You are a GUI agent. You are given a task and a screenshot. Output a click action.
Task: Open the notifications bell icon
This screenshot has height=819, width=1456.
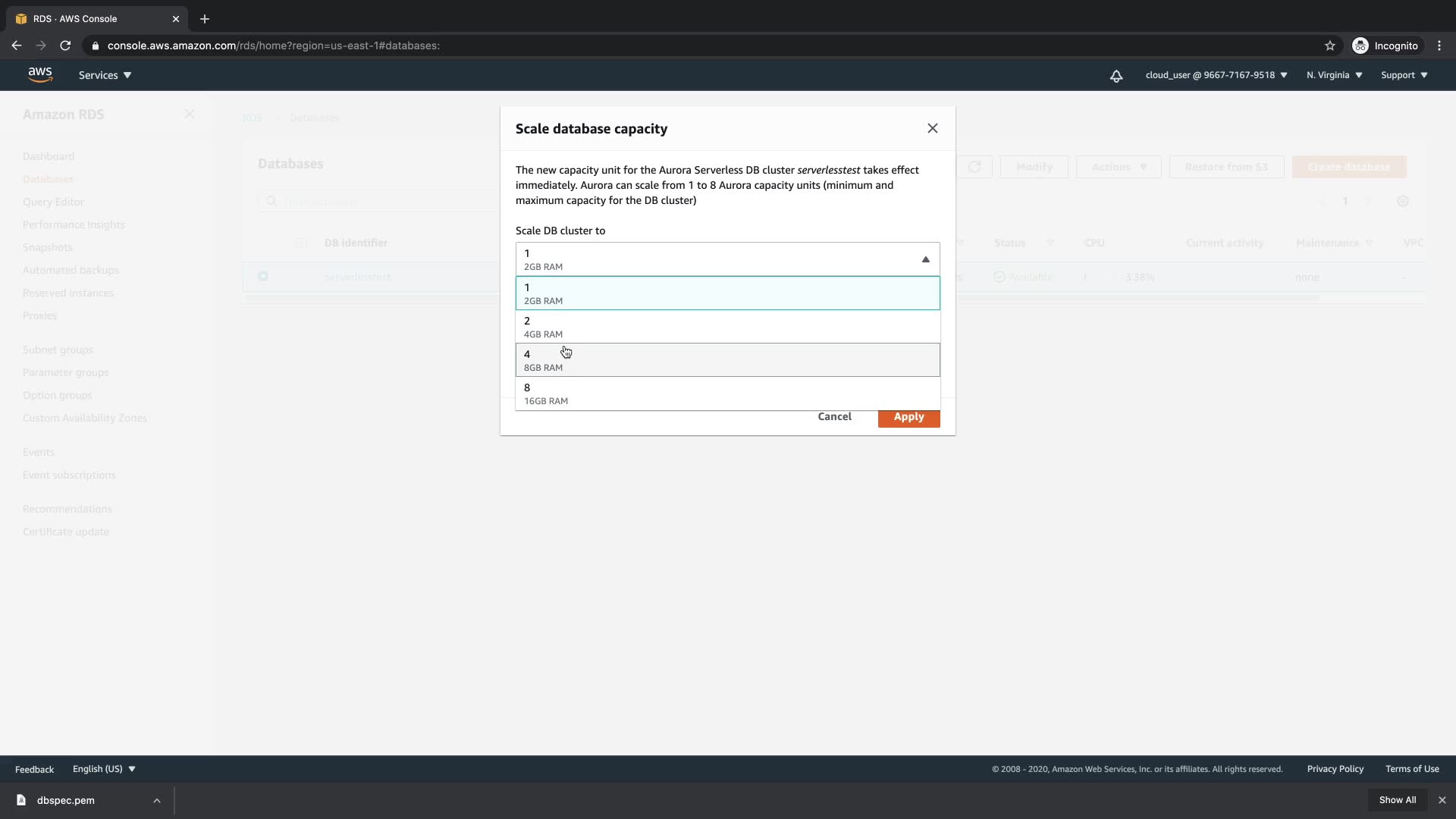point(1116,76)
